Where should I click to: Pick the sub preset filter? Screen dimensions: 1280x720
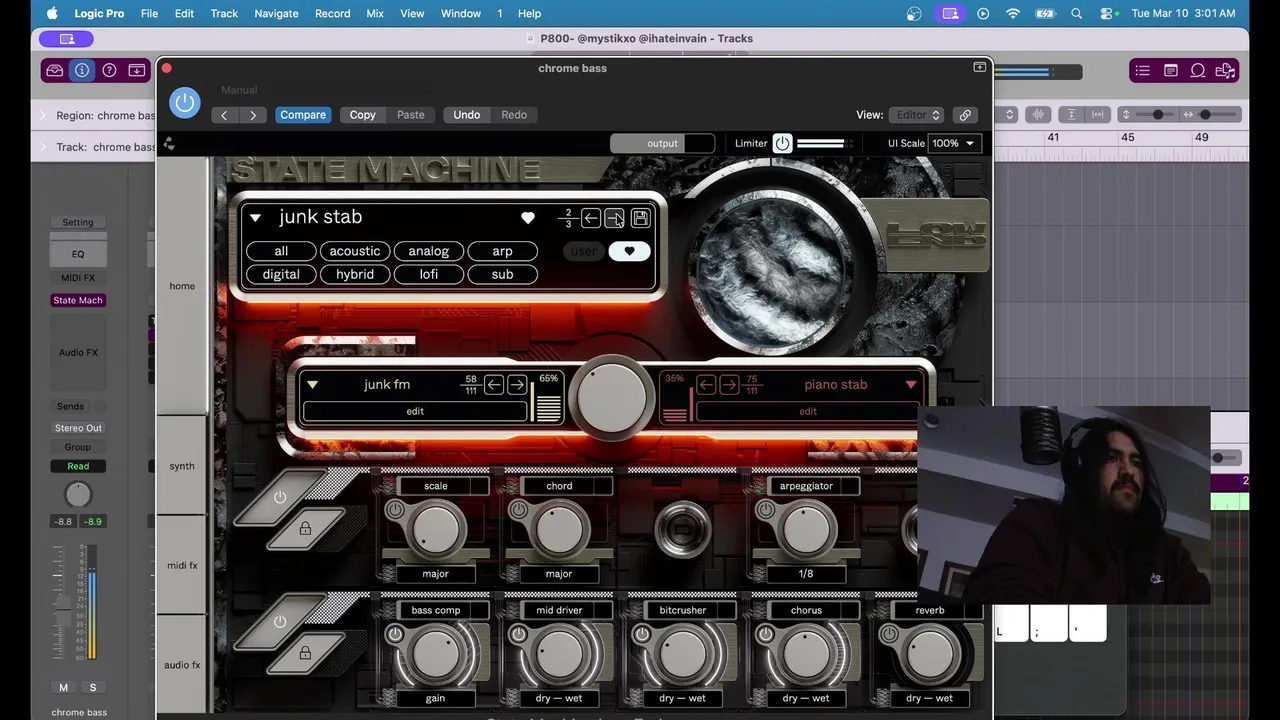[502, 274]
